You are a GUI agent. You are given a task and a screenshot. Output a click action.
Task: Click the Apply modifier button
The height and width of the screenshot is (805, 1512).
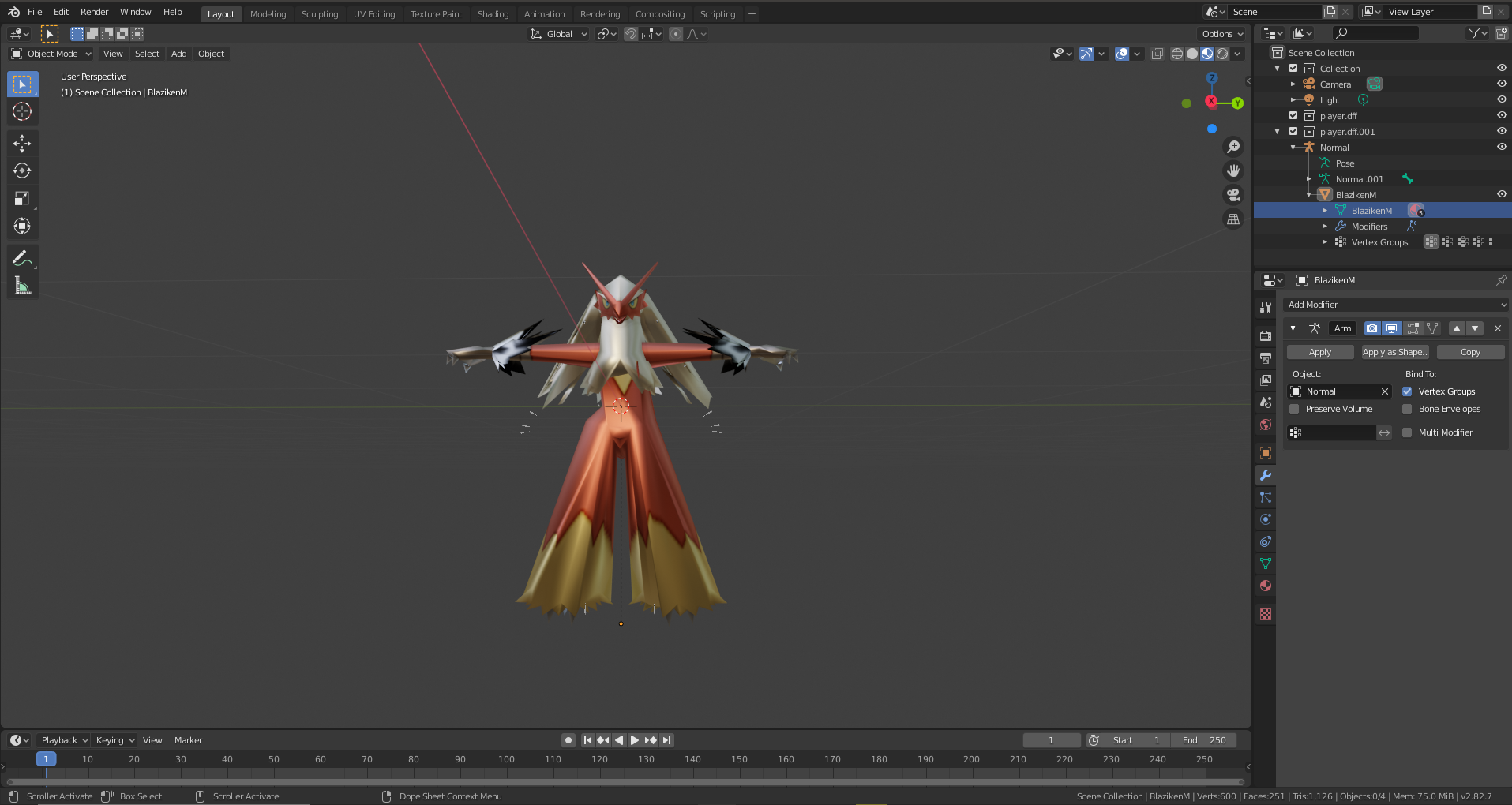click(x=1319, y=352)
